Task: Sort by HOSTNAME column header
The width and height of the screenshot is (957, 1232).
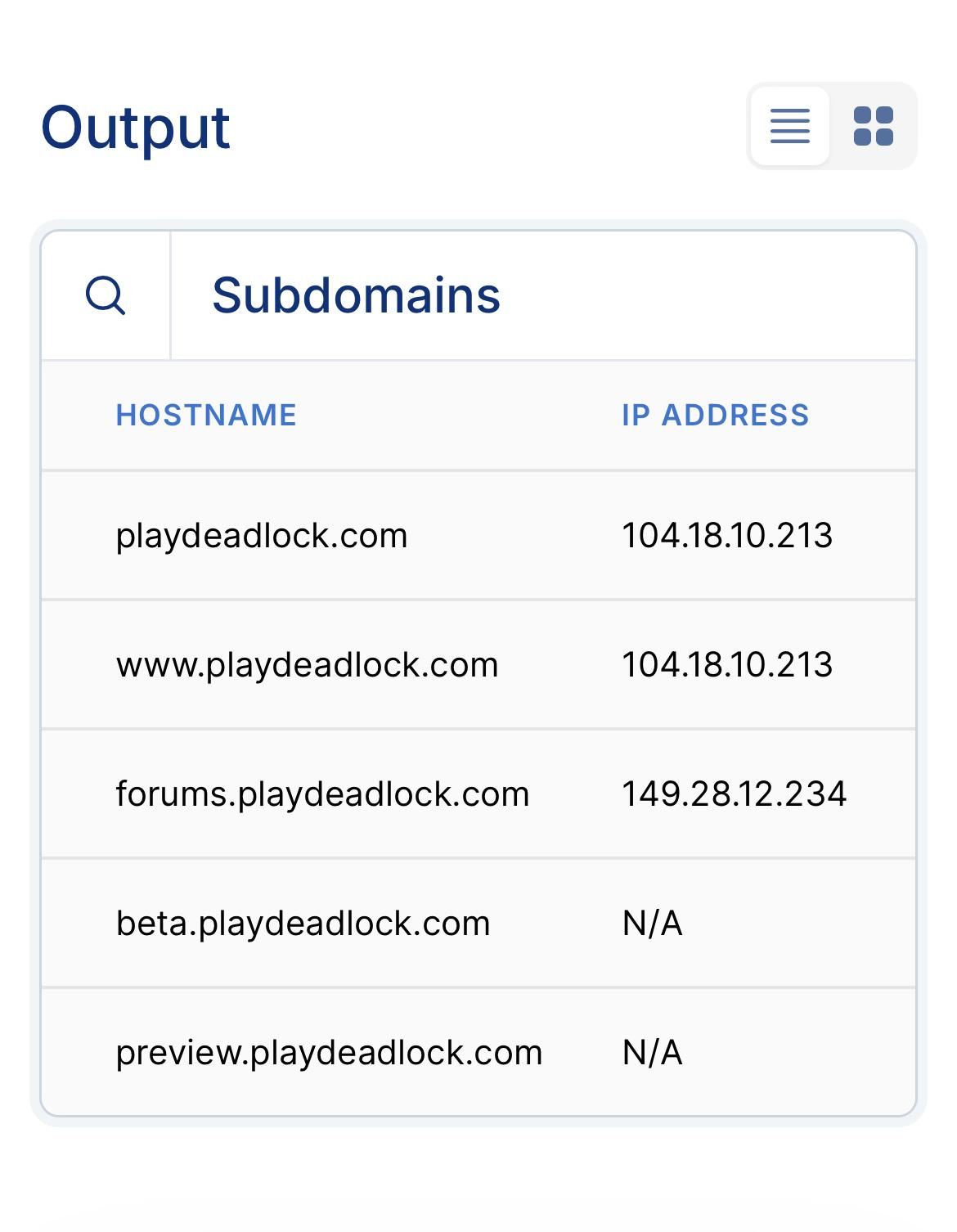Action: point(206,415)
